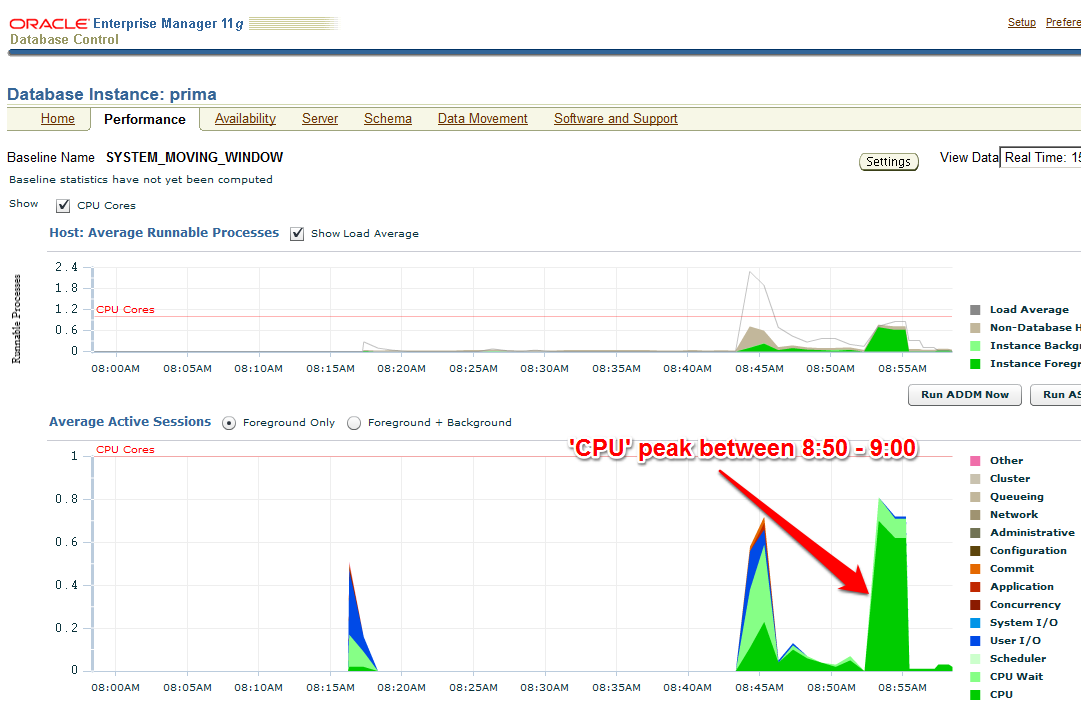Click the CPU Wait legend swatch
The height and width of the screenshot is (712, 1081).
pyautogui.click(x=975, y=677)
